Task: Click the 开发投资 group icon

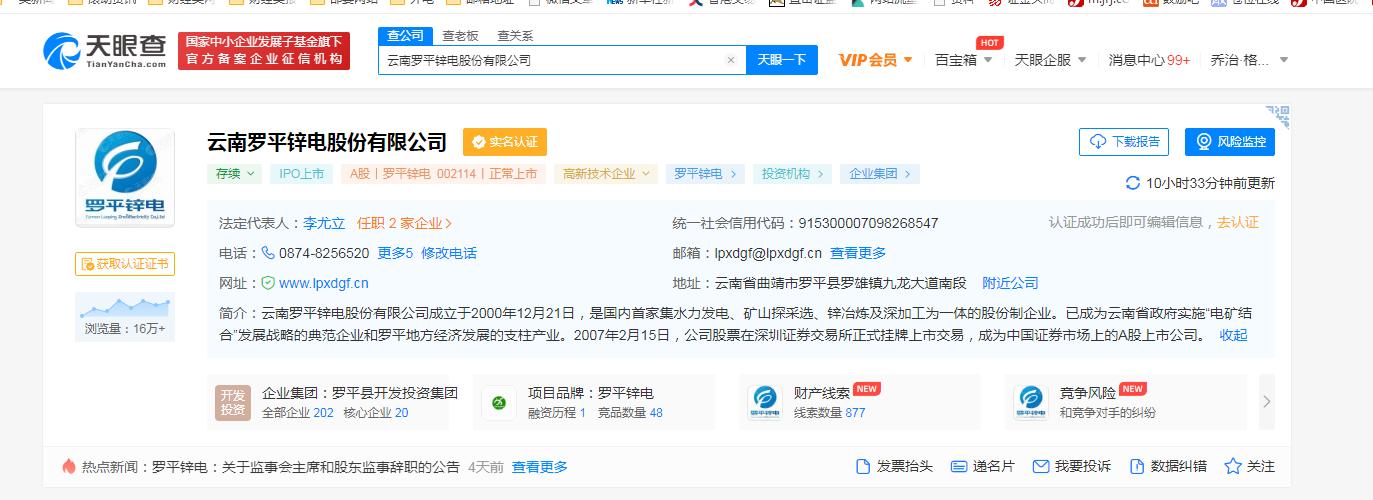Action: coord(233,402)
